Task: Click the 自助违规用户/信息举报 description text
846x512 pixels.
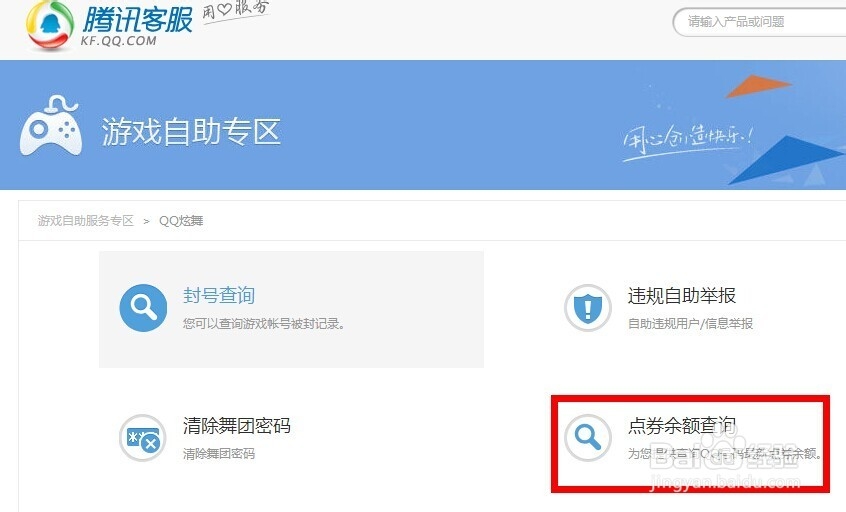Action: [x=690, y=324]
